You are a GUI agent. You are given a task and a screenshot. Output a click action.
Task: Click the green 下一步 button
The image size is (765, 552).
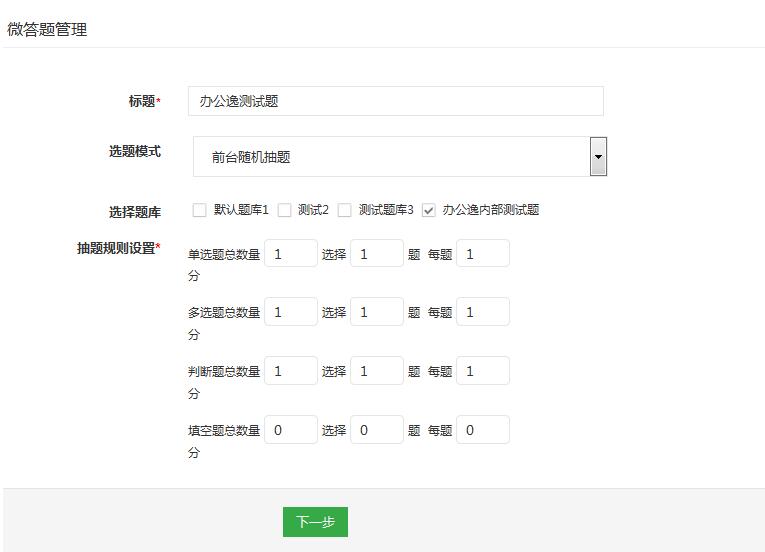[x=315, y=522]
